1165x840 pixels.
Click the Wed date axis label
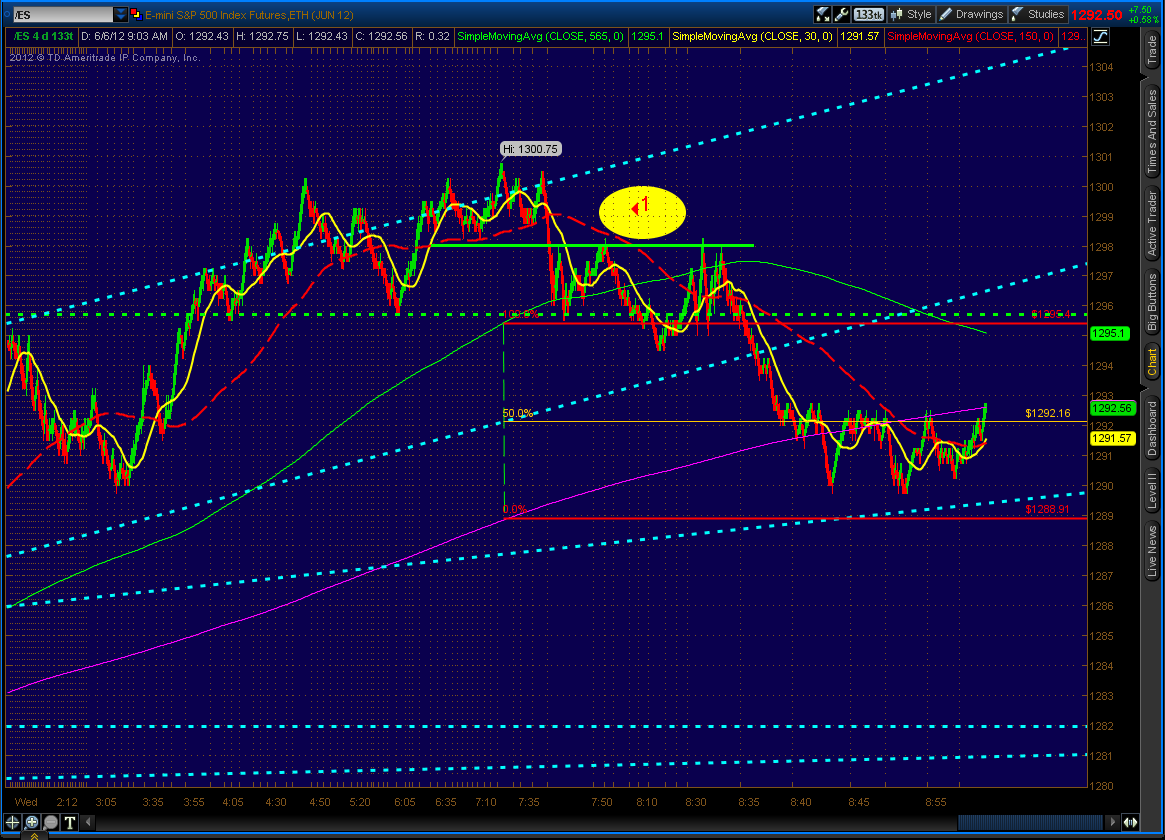26,802
